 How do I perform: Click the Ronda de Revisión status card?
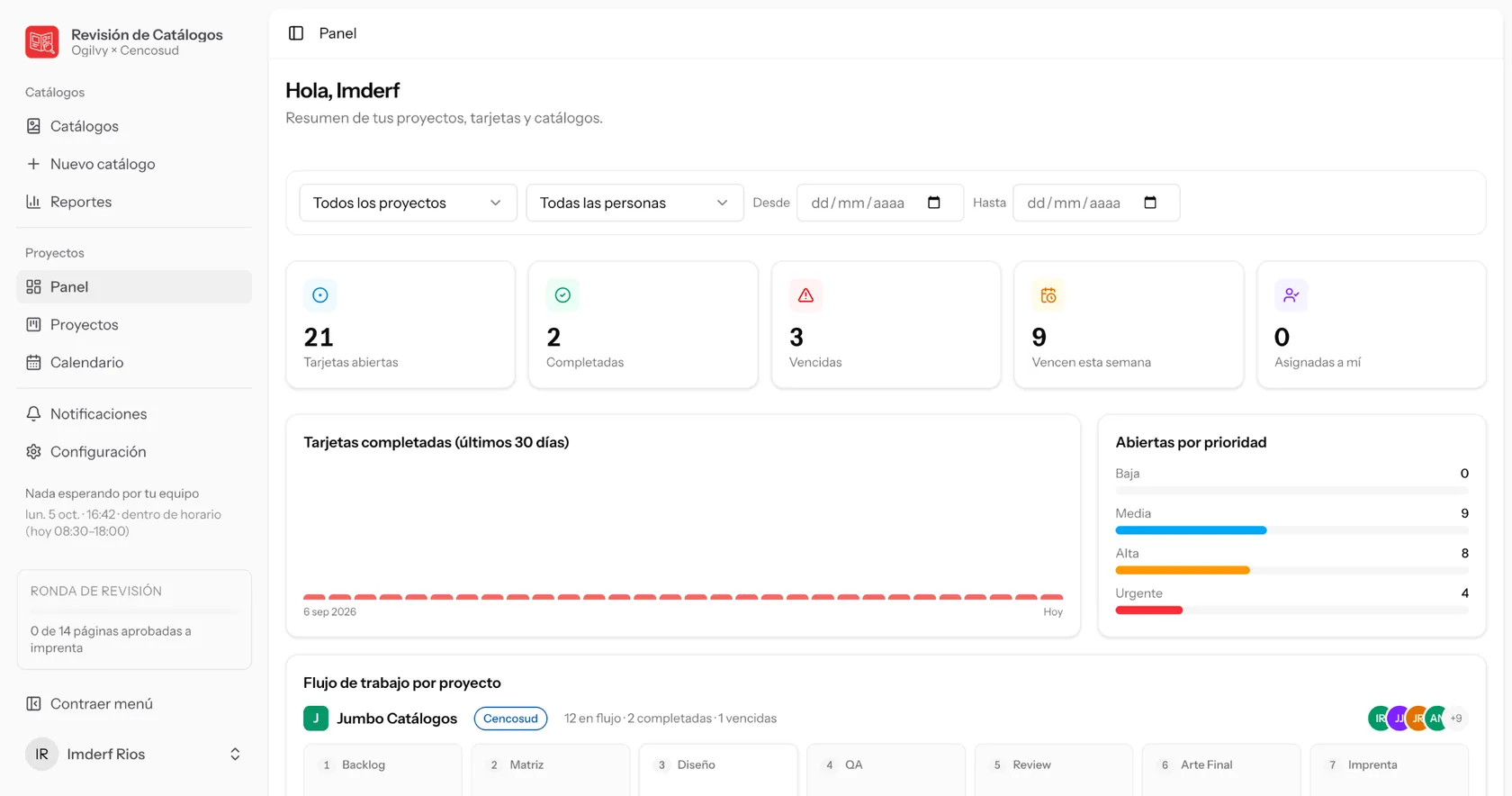tap(134, 620)
